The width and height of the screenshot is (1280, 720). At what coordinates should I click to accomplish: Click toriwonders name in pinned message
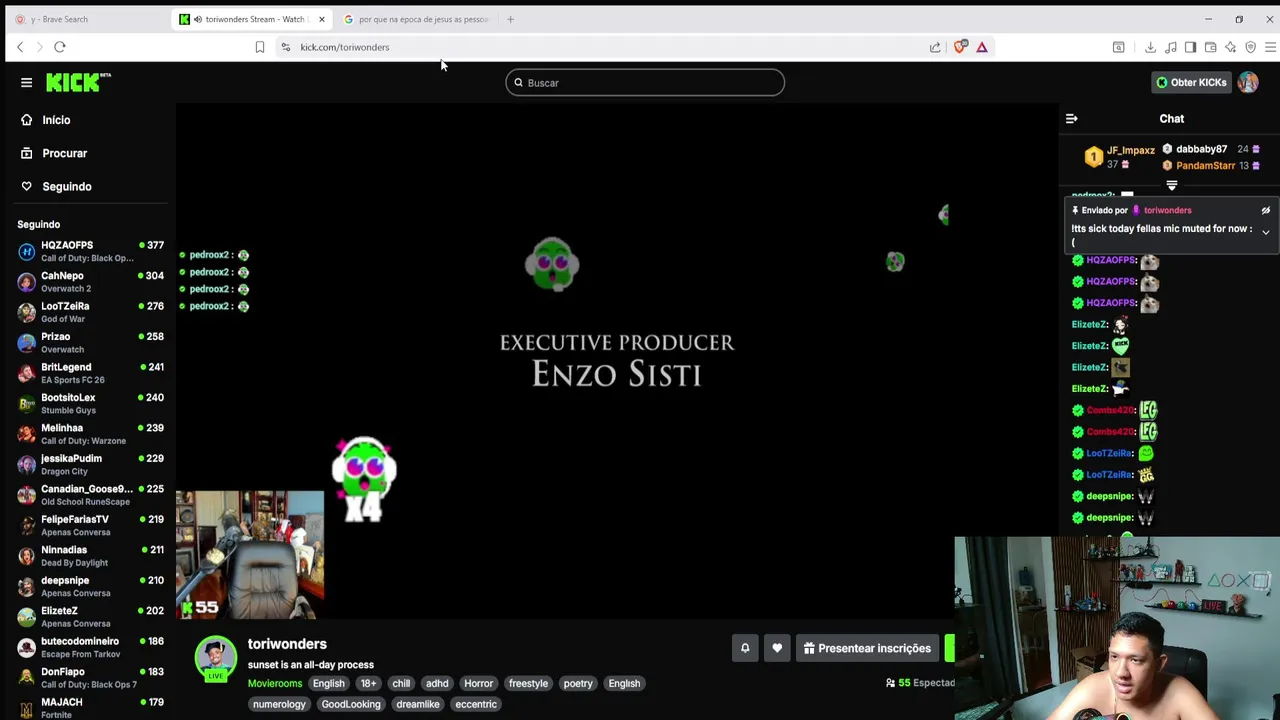coord(1167,211)
